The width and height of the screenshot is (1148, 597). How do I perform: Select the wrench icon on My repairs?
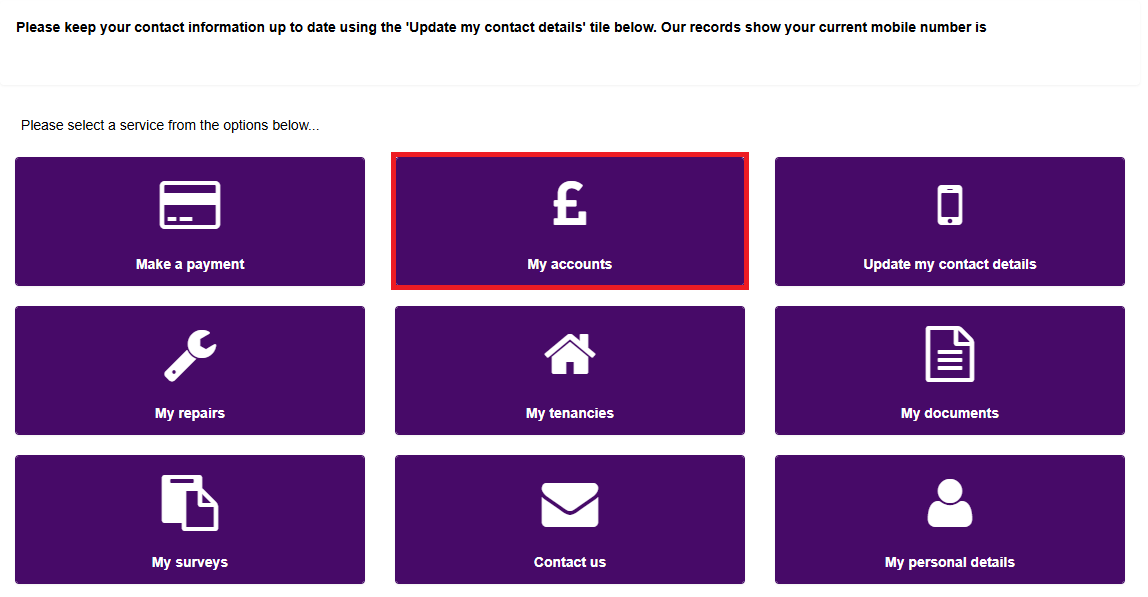(x=190, y=352)
